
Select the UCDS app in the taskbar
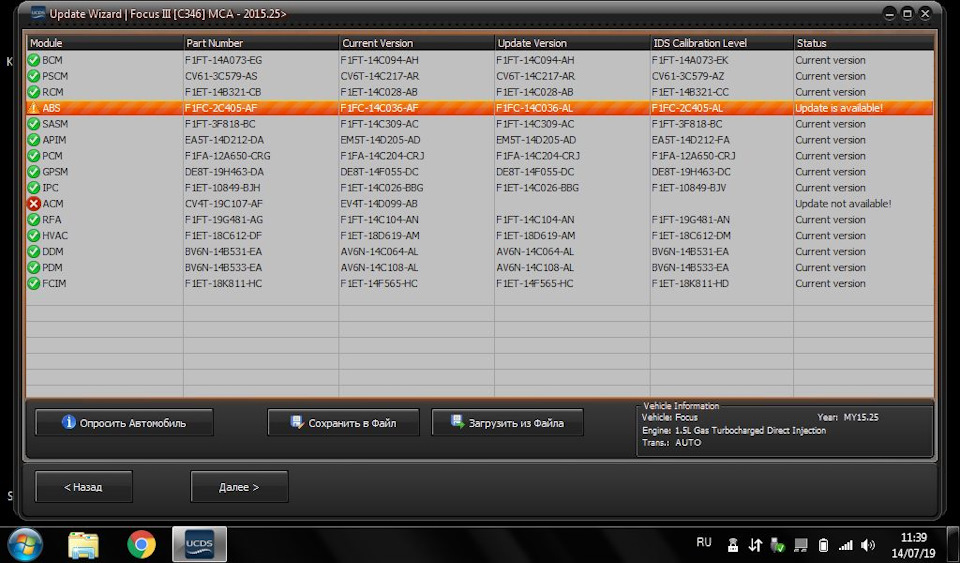200,544
